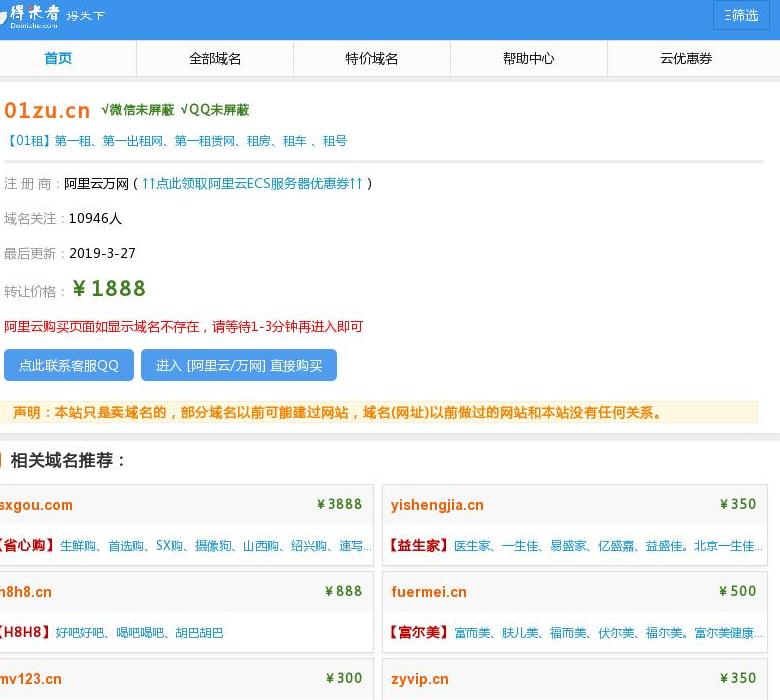
Task: Click 【H8H8】 好吧好吧 description
Action: coord(111,633)
